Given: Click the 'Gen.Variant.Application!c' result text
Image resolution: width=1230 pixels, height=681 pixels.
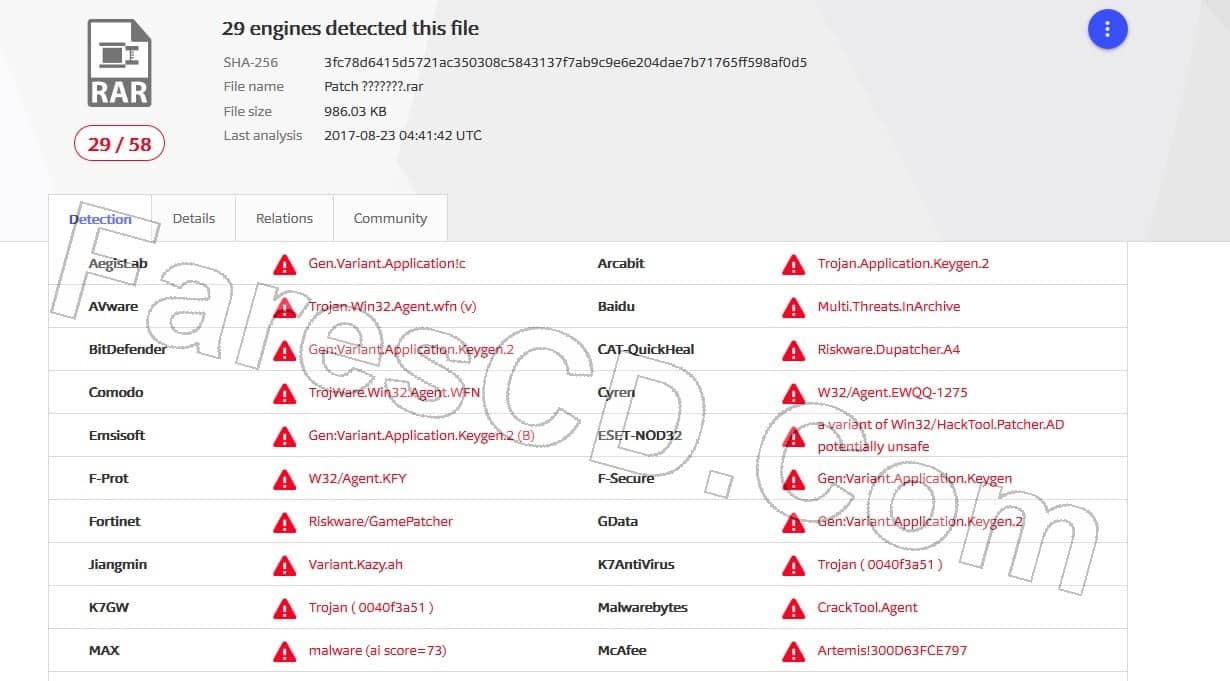Looking at the screenshot, I should pos(387,264).
